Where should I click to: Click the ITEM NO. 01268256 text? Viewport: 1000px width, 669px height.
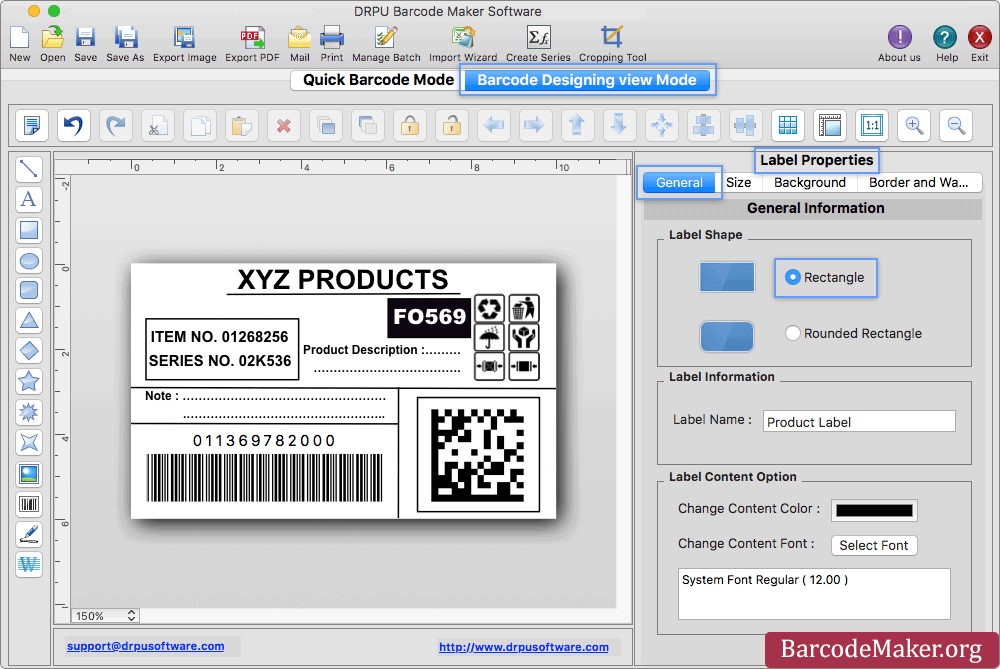pyautogui.click(x=219, y=337)
